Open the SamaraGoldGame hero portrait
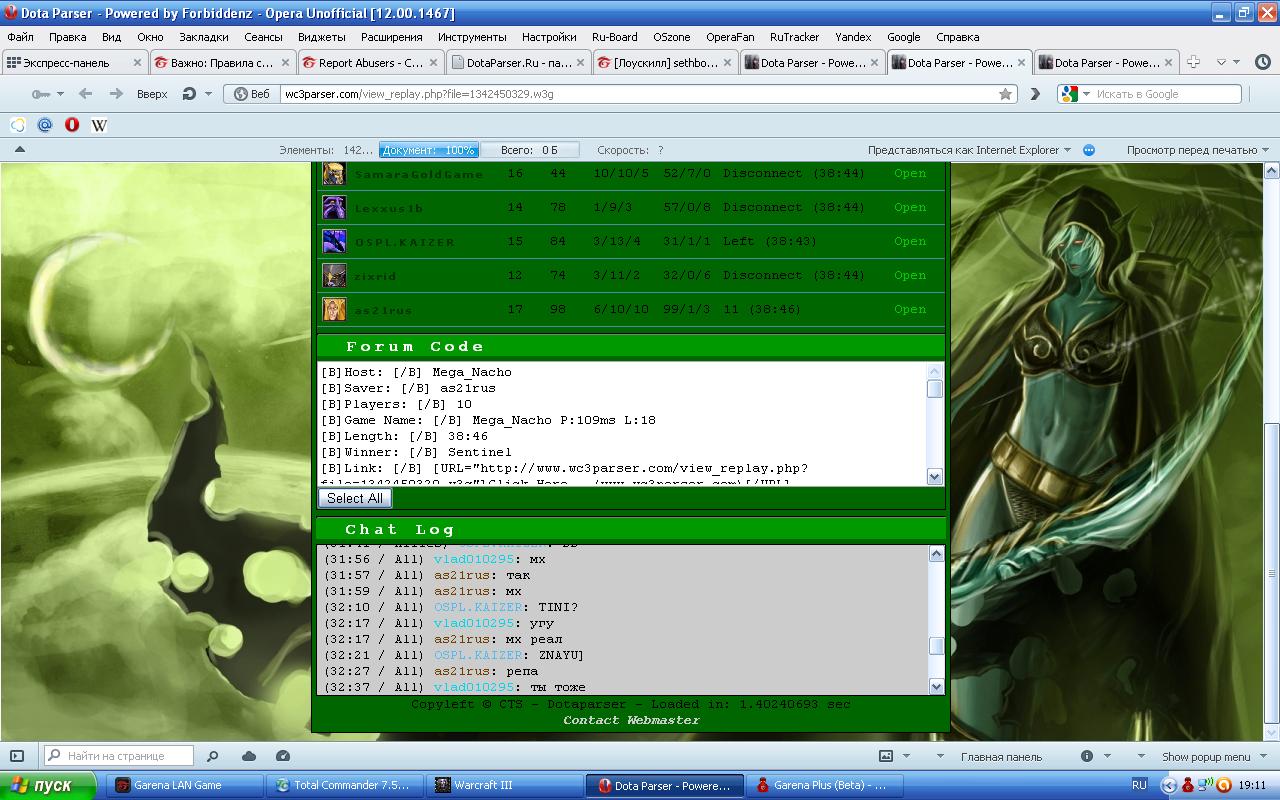The width and height of the screenshot is (1280, 800). click(x=333, y=174)
